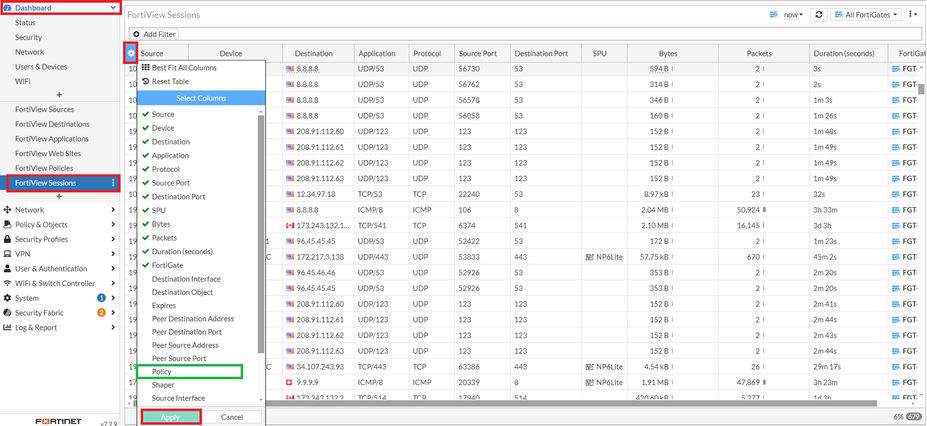Click the System gear icon in sidebar
The image size is (927, 426).
point(8,298)
